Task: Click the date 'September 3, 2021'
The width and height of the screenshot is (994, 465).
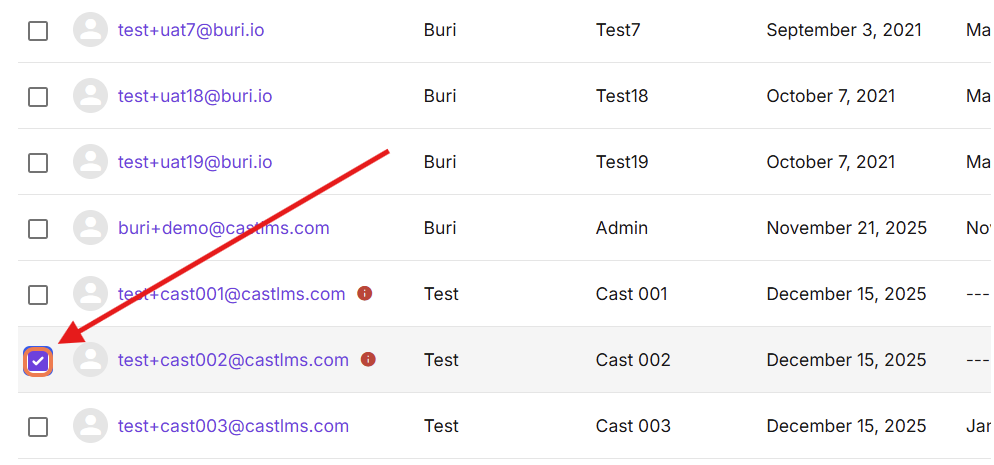Action: click(x=844, y=30)
